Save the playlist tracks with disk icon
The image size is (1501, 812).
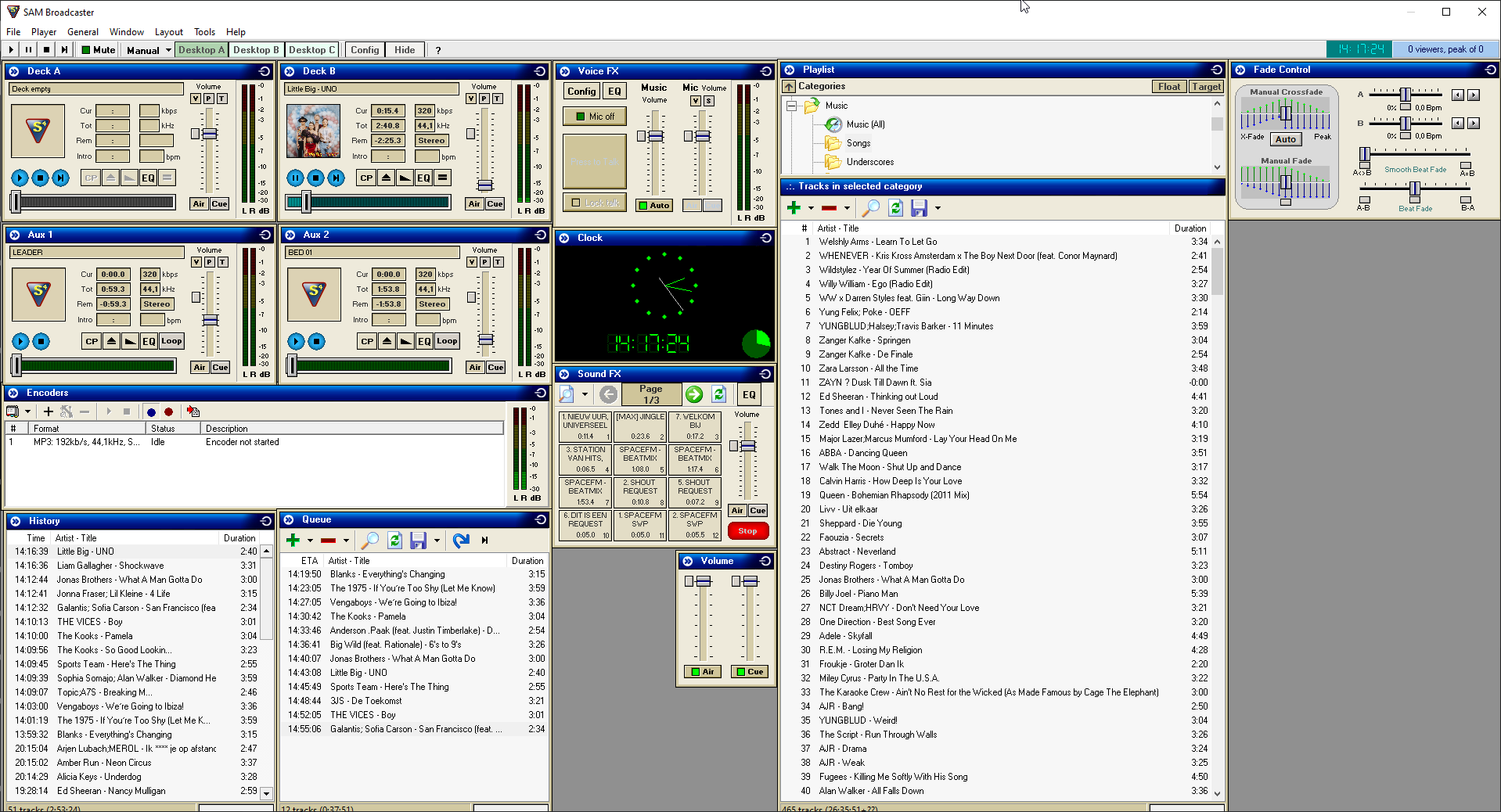pyautogui.click(x=919, y=208)
